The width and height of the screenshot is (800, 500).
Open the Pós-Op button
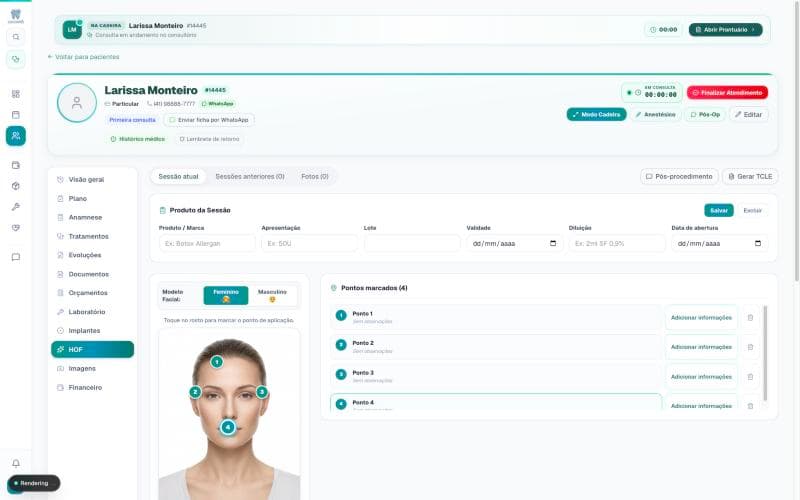[705, 114]
